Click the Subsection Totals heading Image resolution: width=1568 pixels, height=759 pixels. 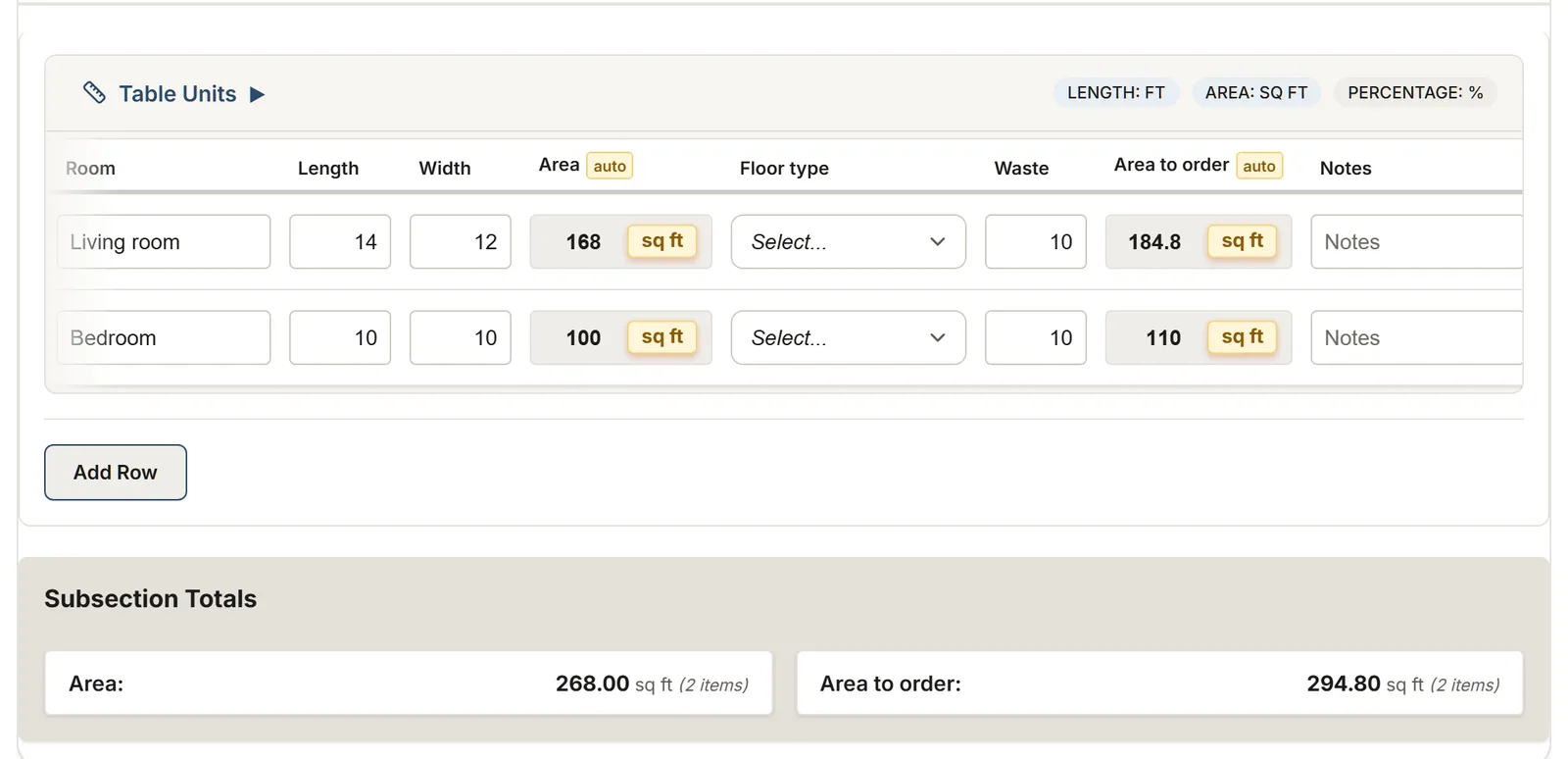click(x=151, y=598)
